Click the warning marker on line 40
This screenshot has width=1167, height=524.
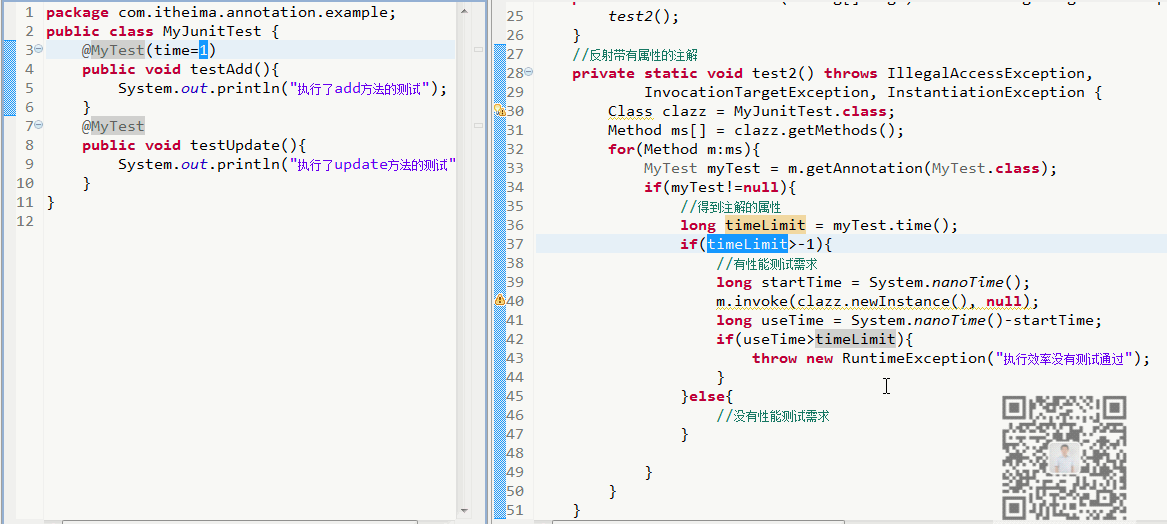coord(499,300)
